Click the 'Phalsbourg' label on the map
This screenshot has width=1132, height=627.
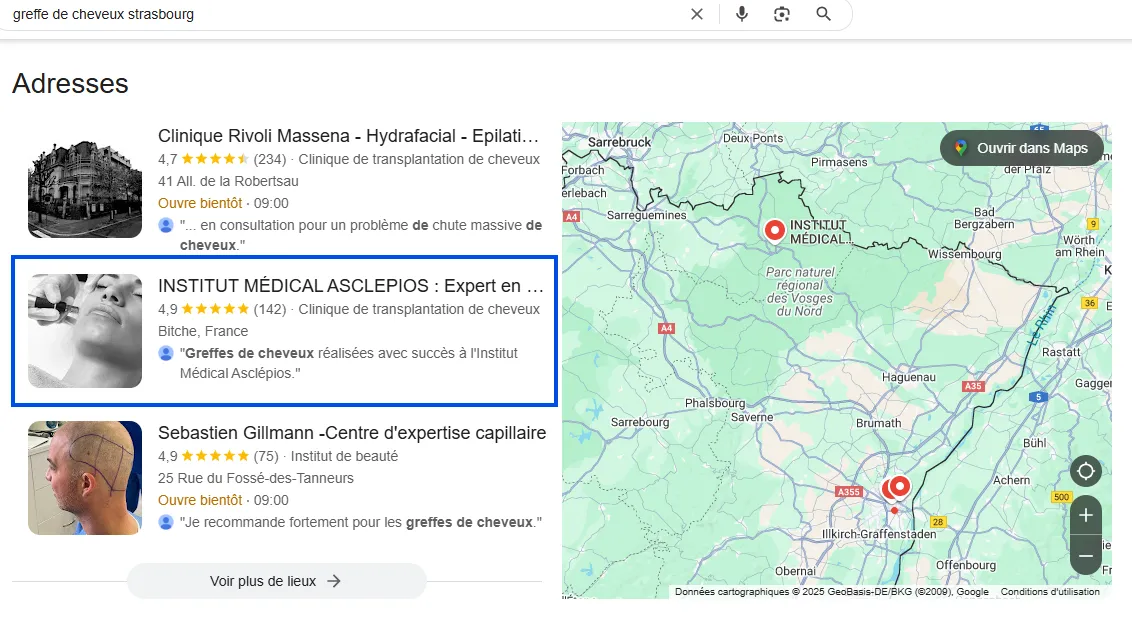pyautogui.click(x=715, y=403)
